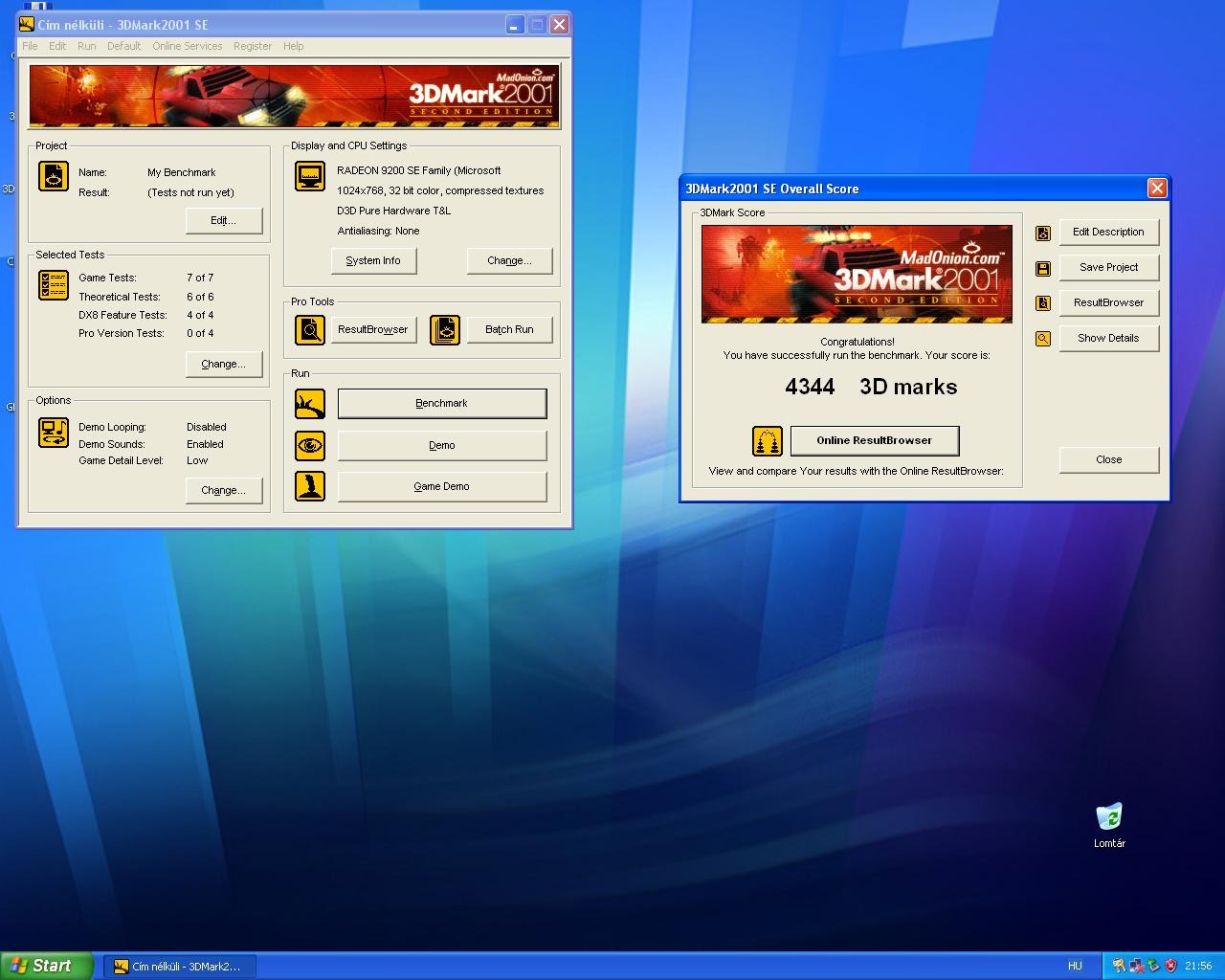Start the Benchmark button

pyautogui.click(x=442, y=403)
